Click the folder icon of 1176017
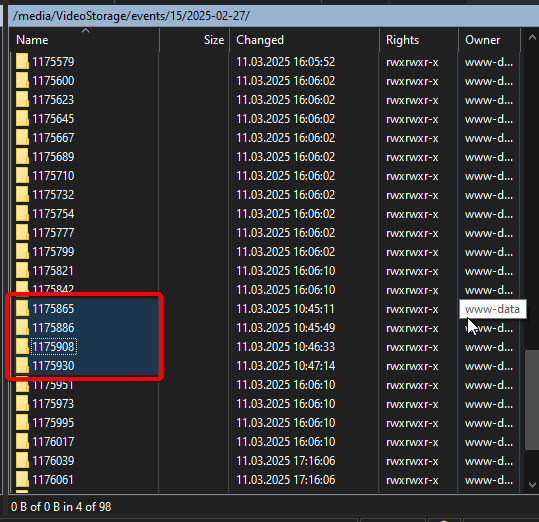Viewport: 539px width, 522px height. click(x=22, y=442)
